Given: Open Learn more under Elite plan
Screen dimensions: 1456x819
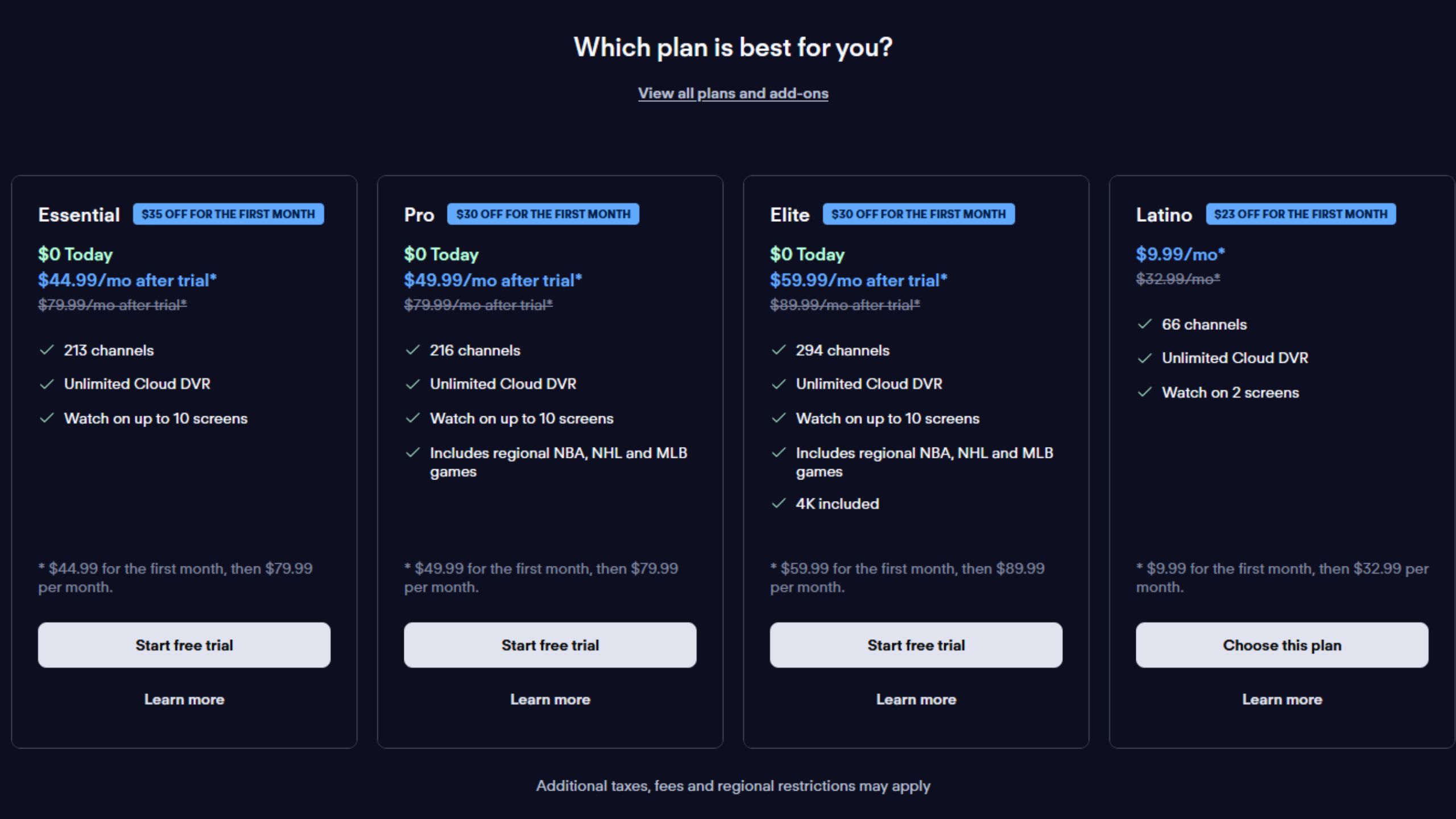Looking at the screenshot, I should point(916,700).
